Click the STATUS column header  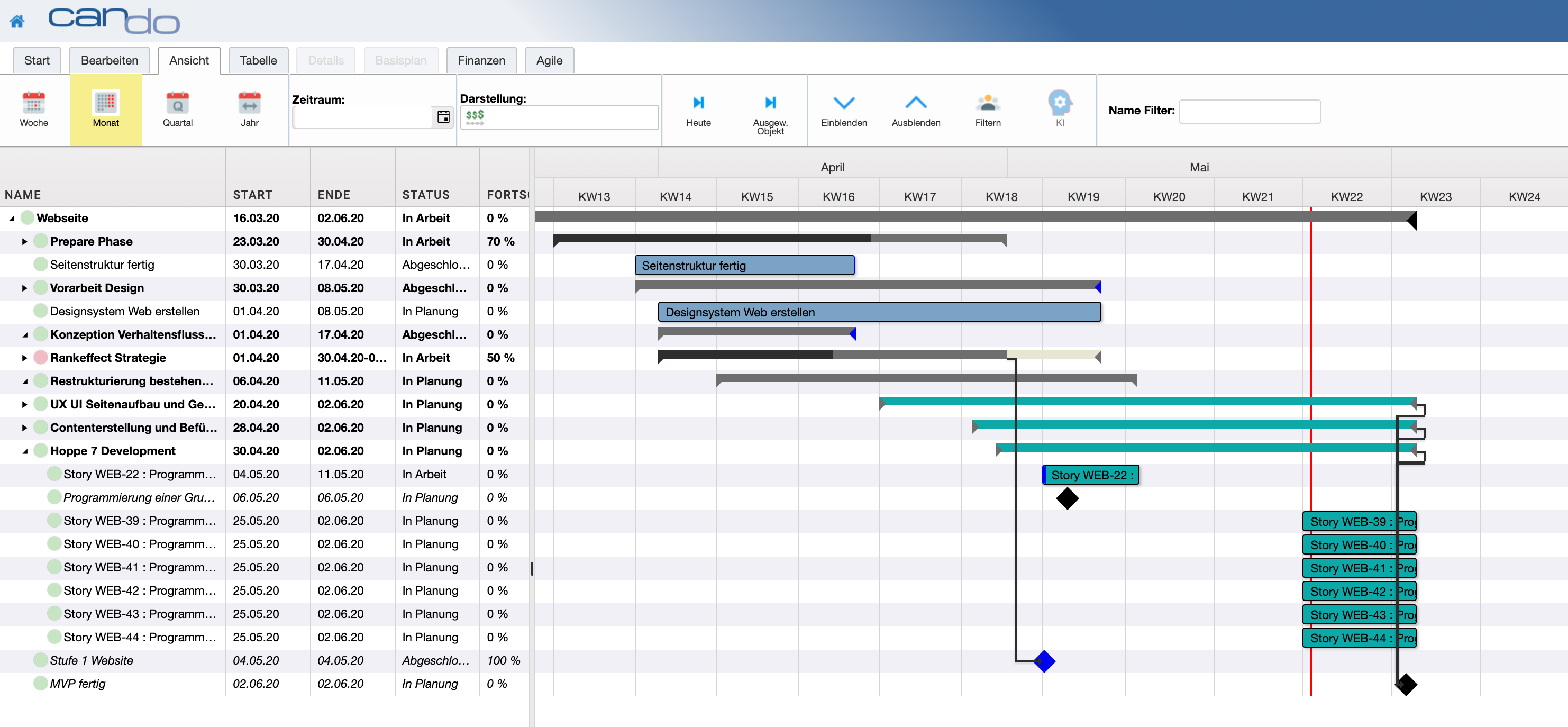[x=425, y=195]
